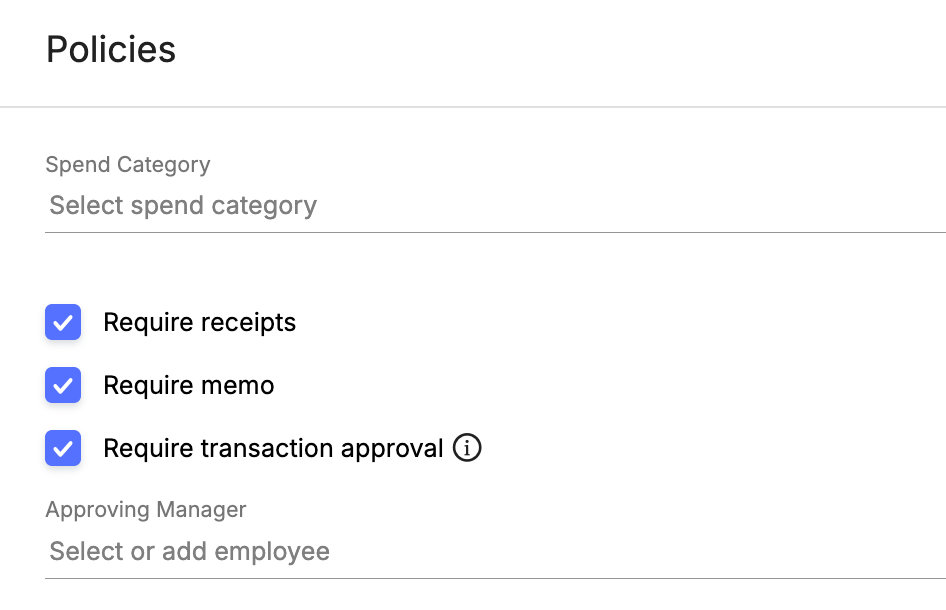Focus the spend category placeholder text
Screen dimensions: 946x610
(183, 206)
